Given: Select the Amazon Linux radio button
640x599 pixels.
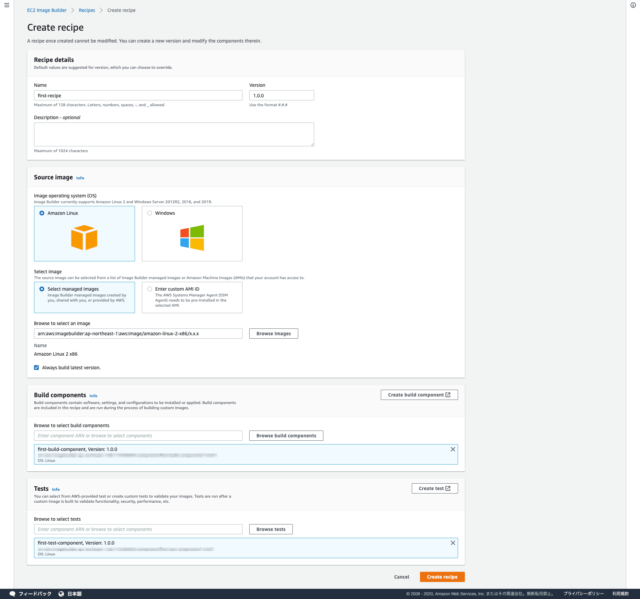Looking at the screenshot, I should click(x=42, y=213).
